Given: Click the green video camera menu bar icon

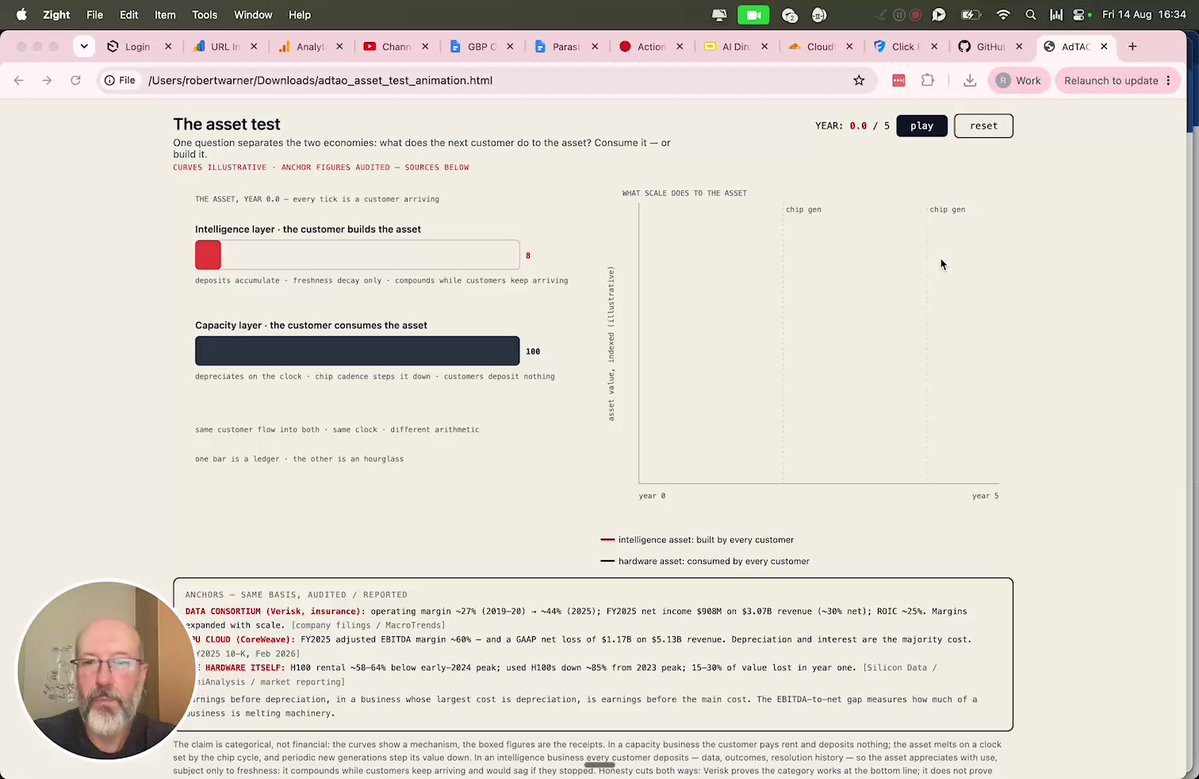Looking at the screenshot, I should pos(753,15).
